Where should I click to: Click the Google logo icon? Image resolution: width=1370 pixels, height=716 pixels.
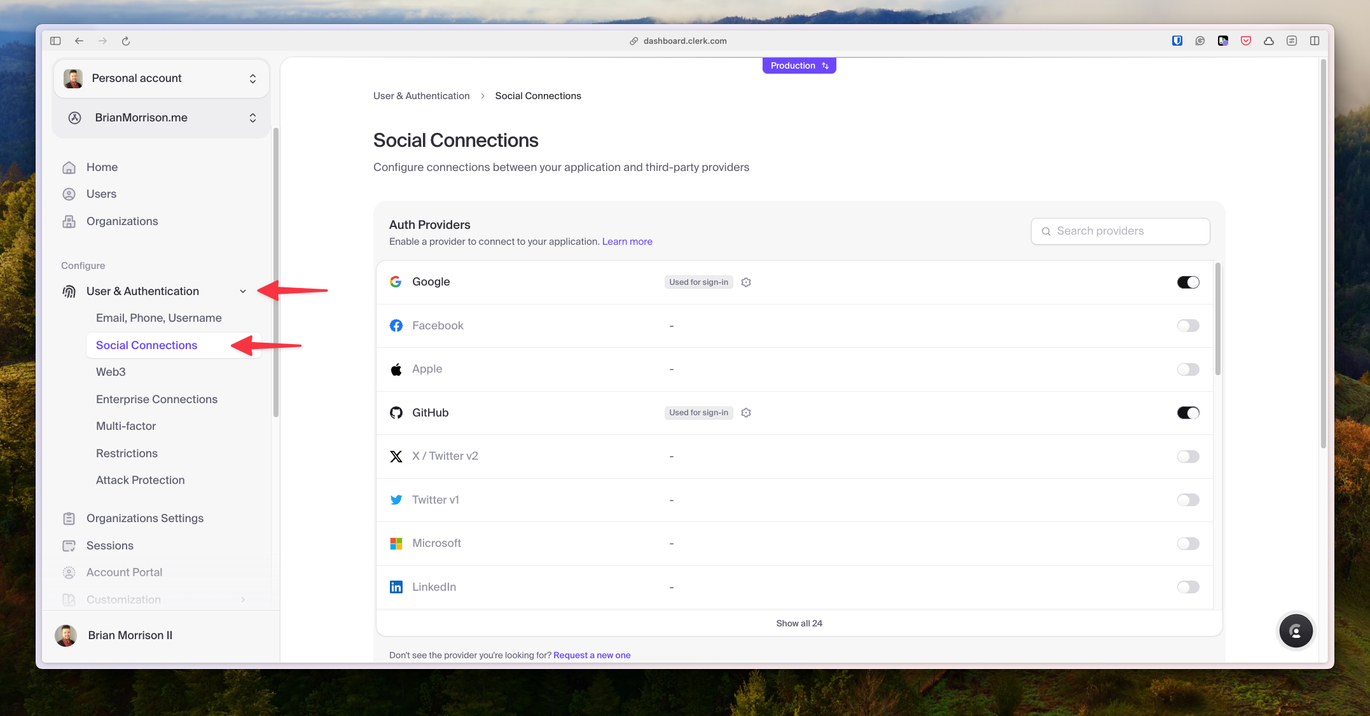396,282
